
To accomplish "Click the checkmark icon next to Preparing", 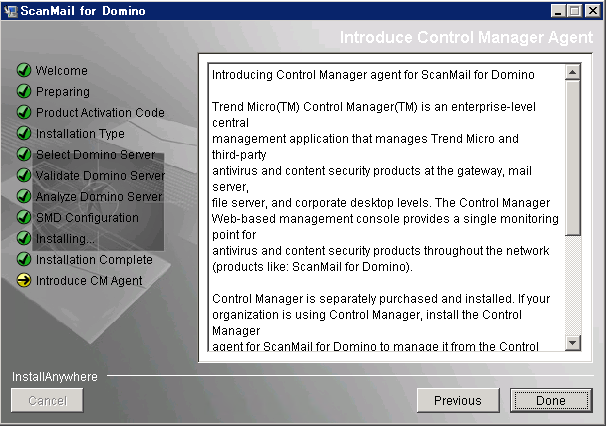I will coord(24,92).
